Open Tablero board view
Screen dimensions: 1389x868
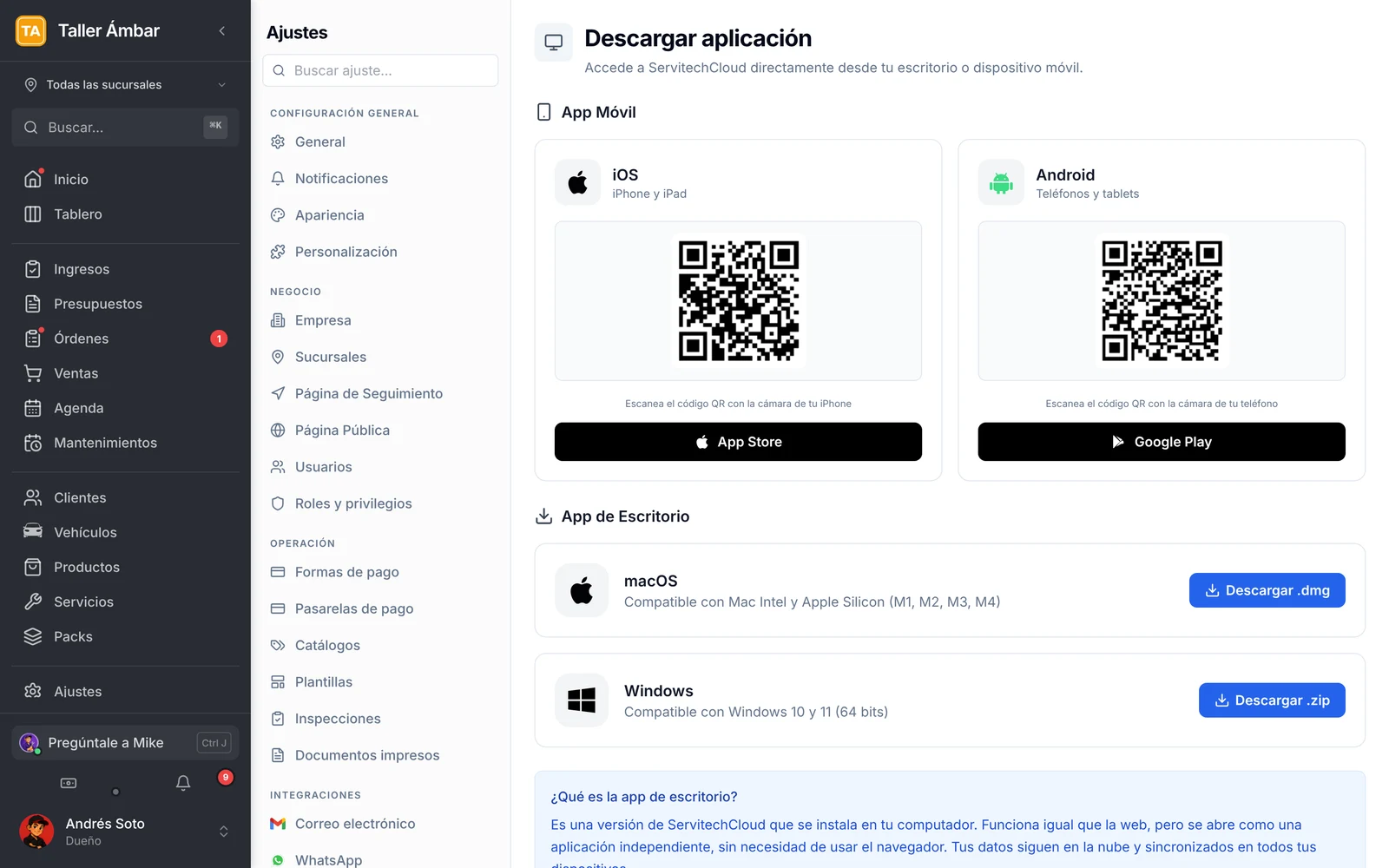pyautogui.click(x=125, y=214)
